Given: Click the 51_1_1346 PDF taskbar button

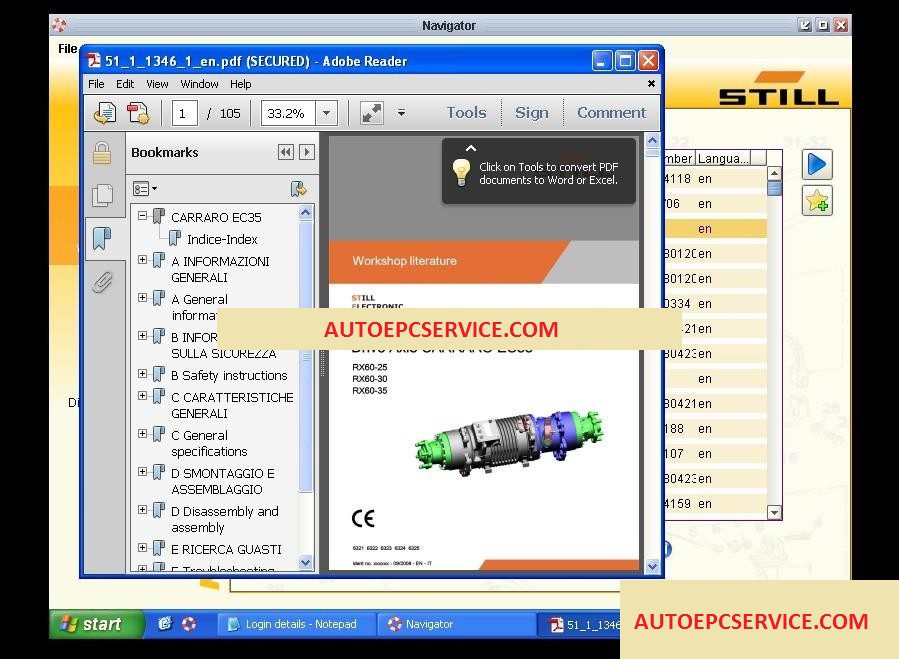Looking at the screenshot, I should (x=579, y=624).
